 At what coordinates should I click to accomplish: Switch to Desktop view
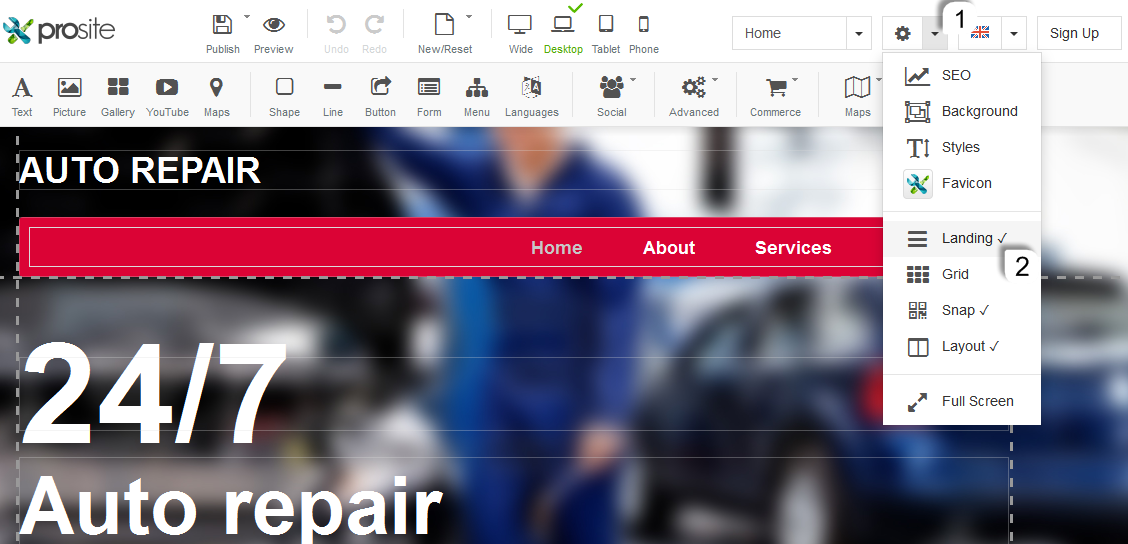pyautogui.click(x=563, y=24)
